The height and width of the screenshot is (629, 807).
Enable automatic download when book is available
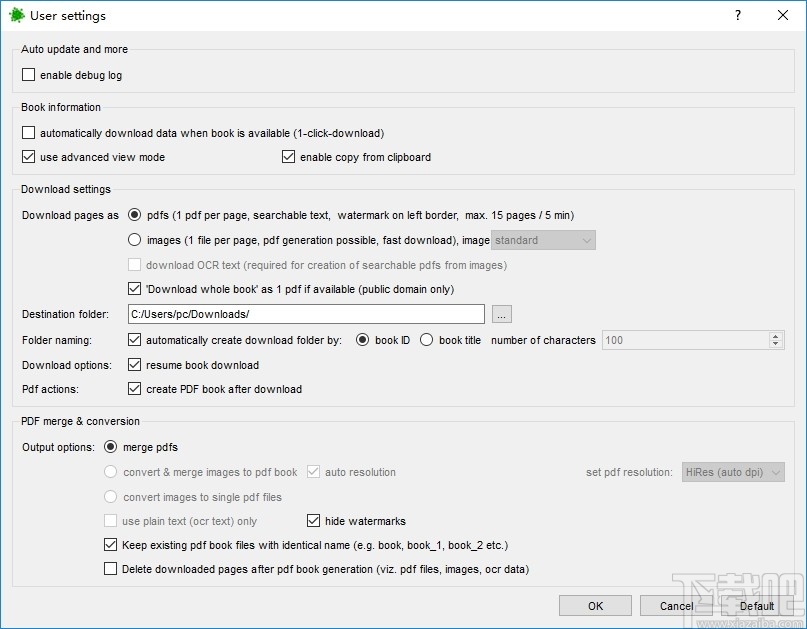coord(29,132)
